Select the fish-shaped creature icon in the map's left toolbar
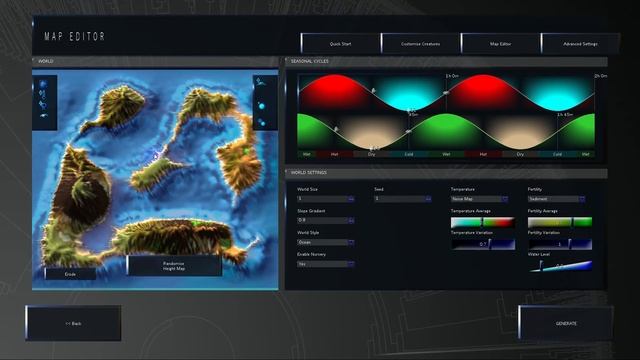This screenshot has width=640, height=360. tap(43, 116)
